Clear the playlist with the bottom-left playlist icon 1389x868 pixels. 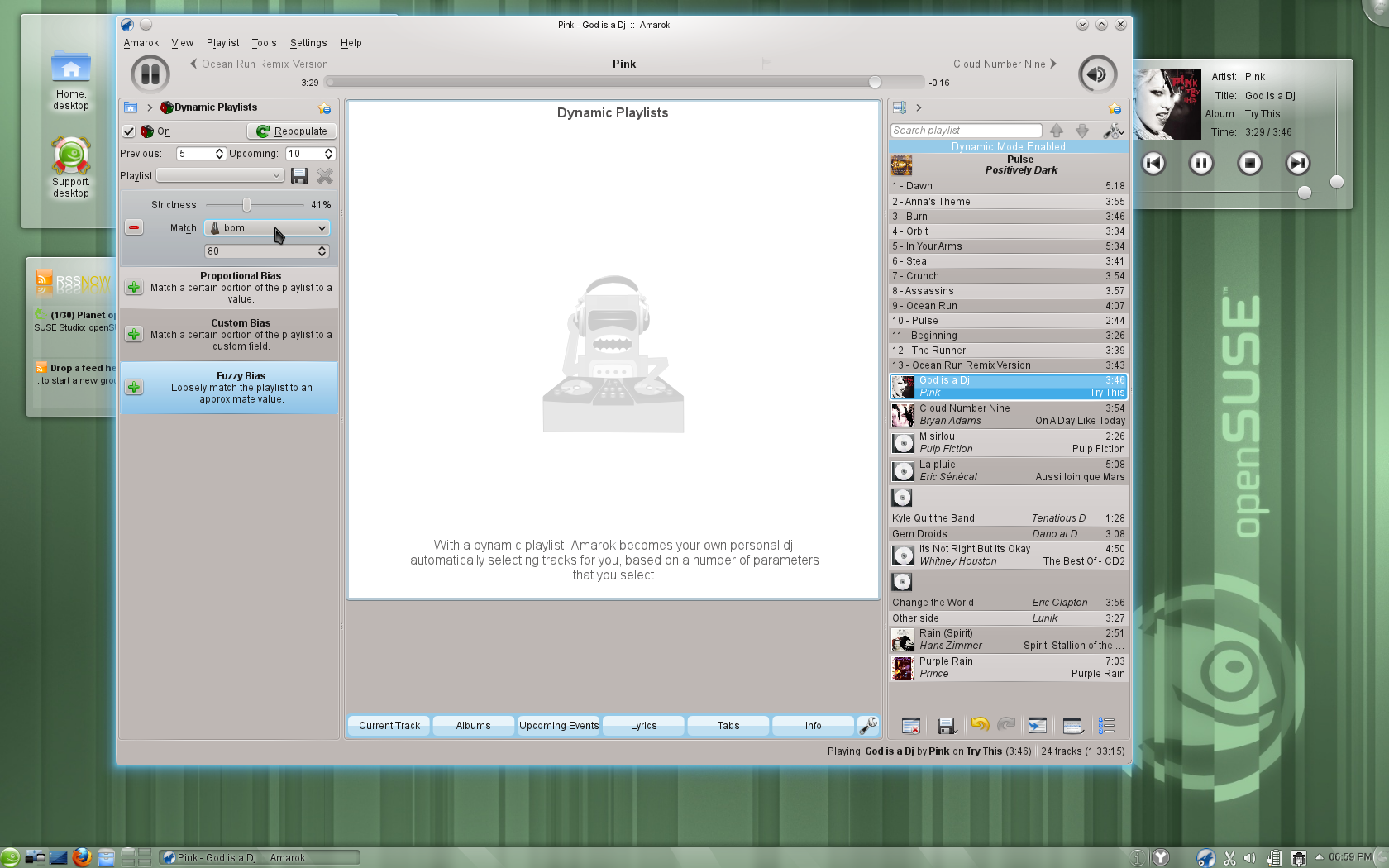(911, 726)
